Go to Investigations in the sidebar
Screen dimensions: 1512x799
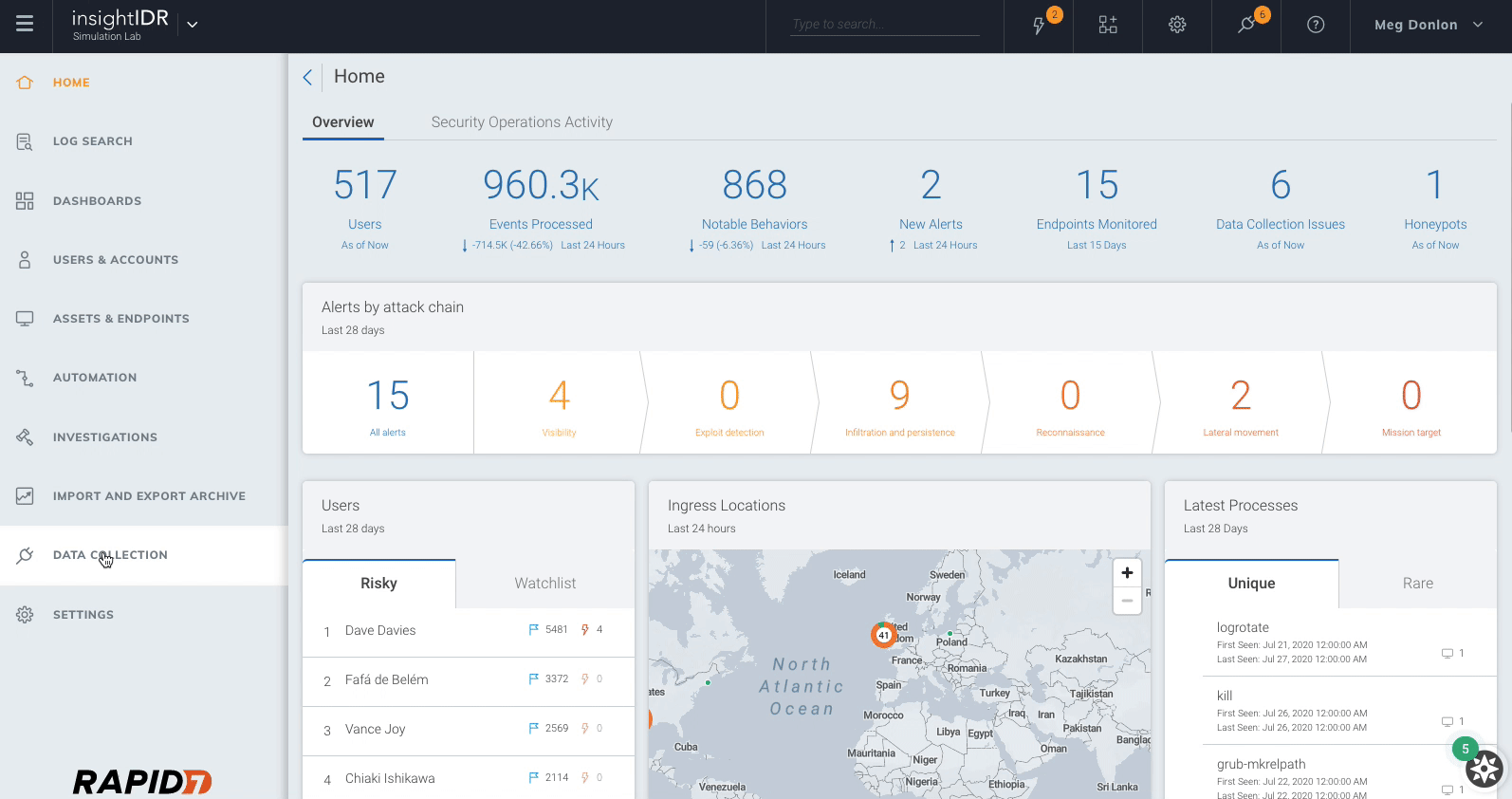coord(105,437)
